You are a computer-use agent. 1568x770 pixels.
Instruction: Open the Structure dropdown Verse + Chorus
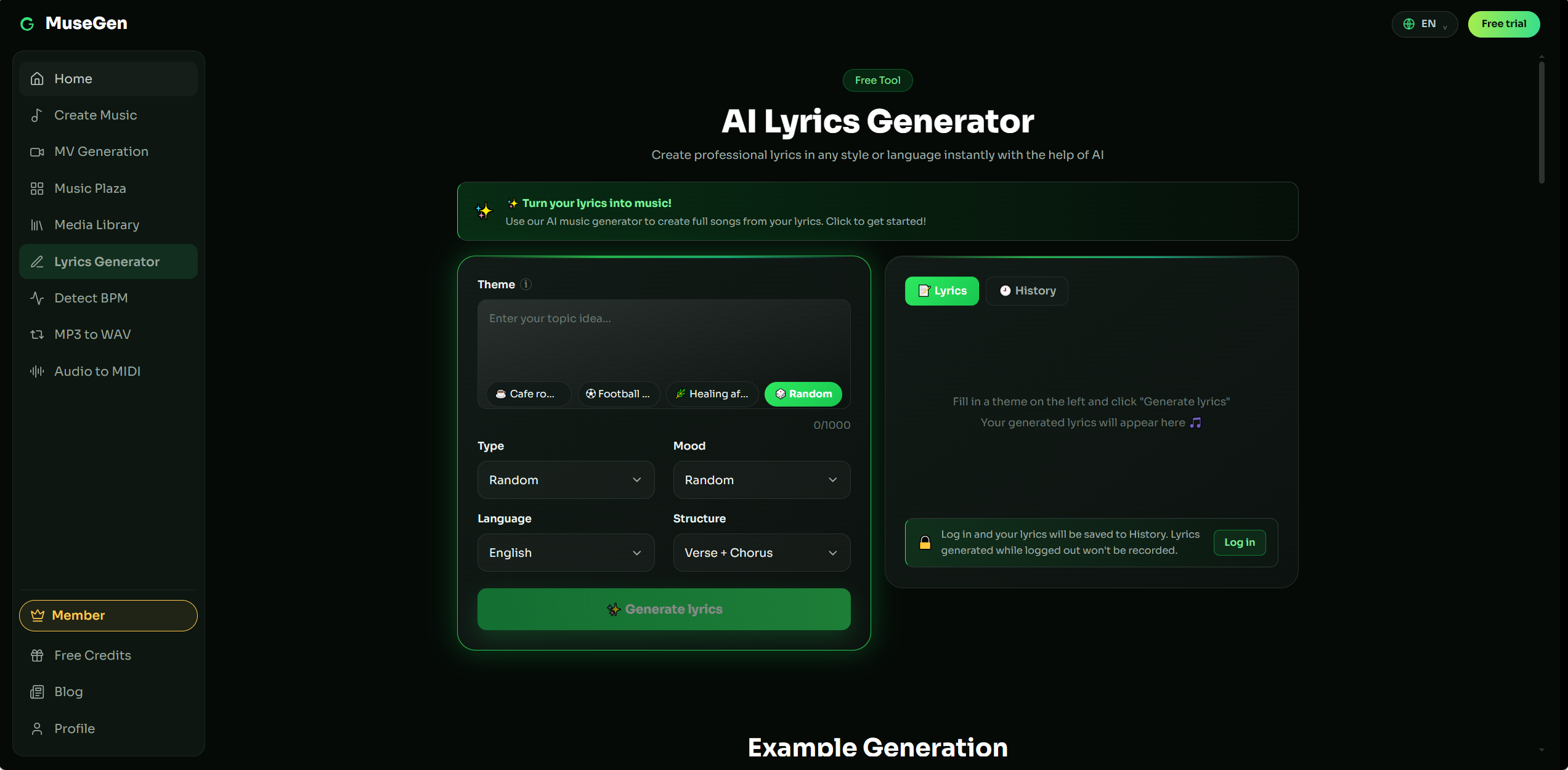762,553
